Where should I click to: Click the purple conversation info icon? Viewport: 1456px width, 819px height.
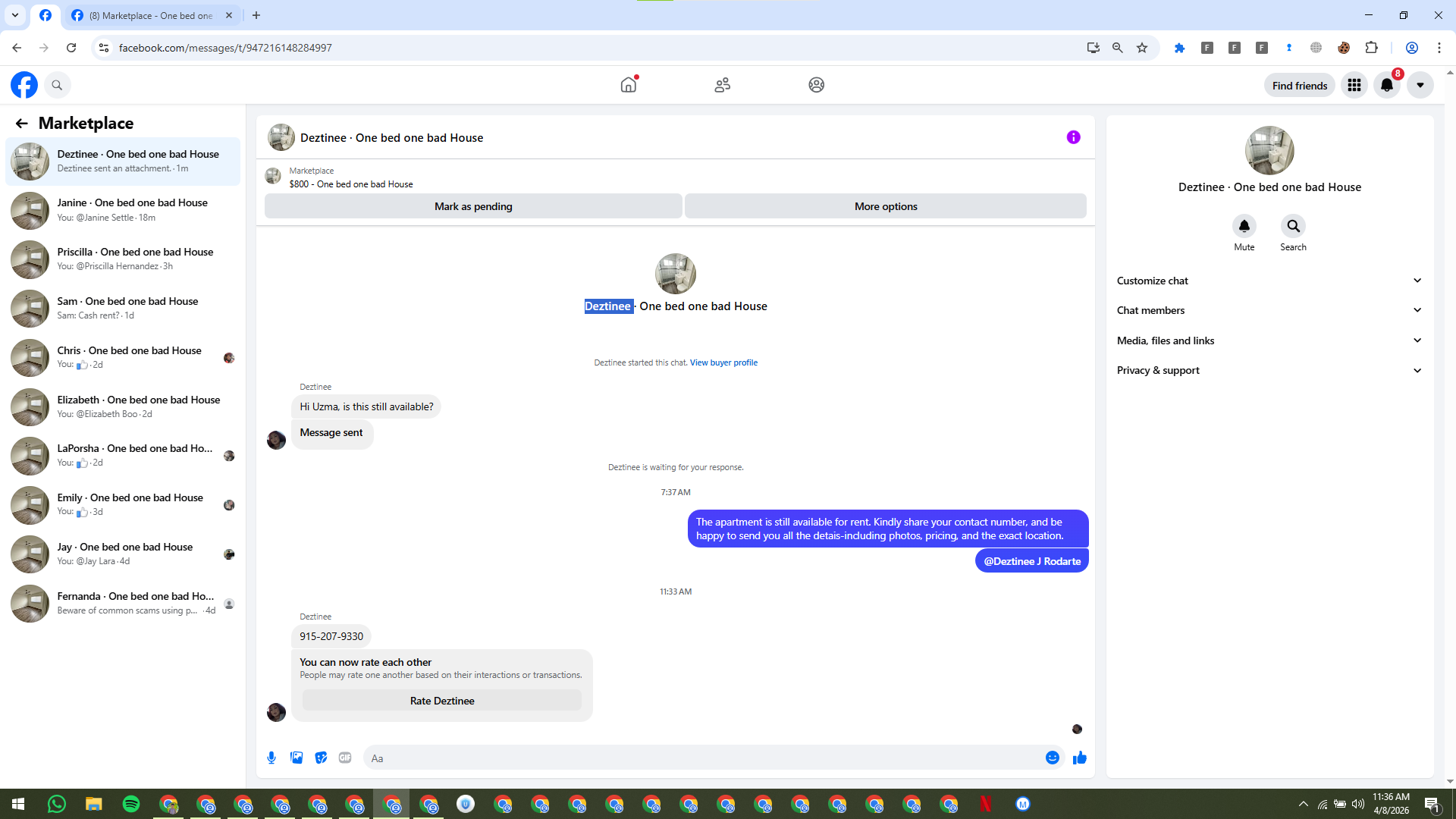[x=1073, y=137]
